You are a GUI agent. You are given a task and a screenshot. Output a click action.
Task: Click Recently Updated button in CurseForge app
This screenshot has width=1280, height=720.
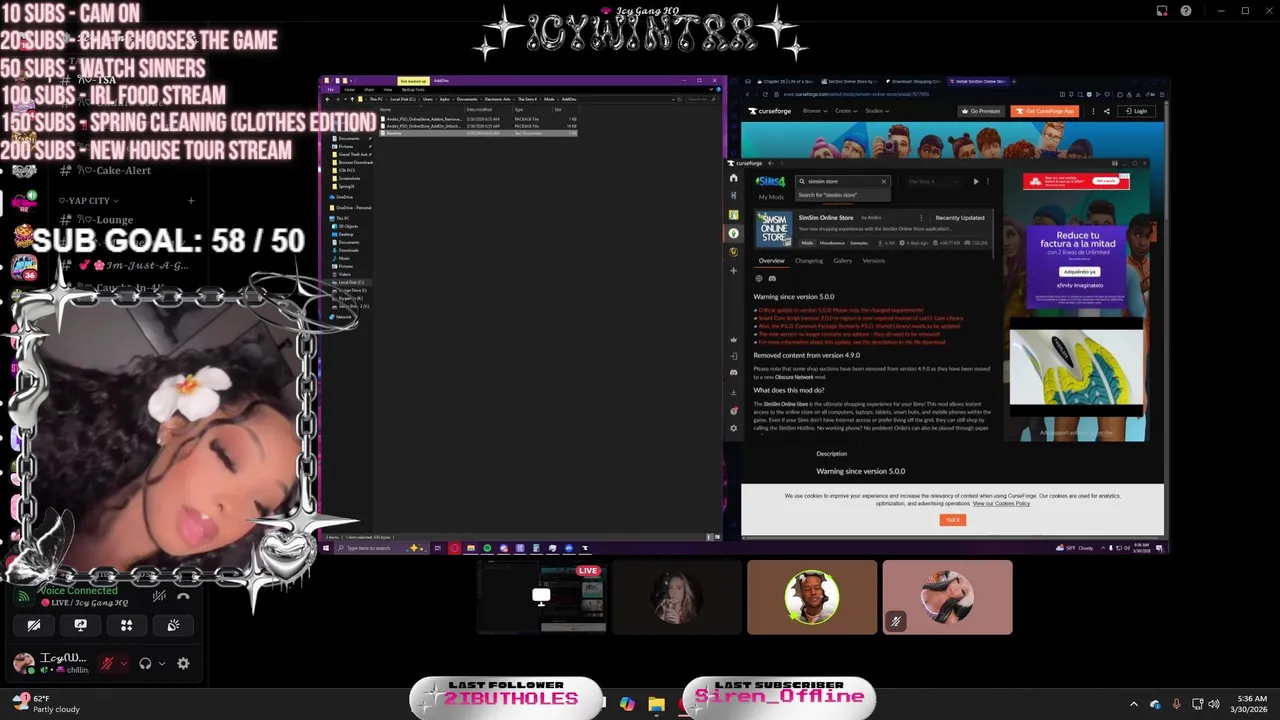coord(960,218)
